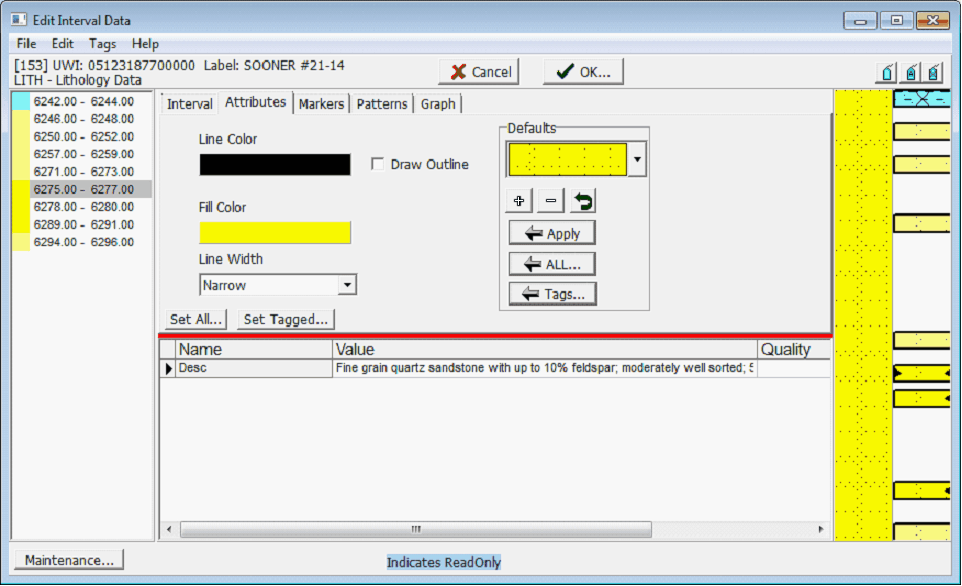Viewport: 962px width, 586px height.
Task: Click the last tag icon at top right
Action: coord(933,72)
